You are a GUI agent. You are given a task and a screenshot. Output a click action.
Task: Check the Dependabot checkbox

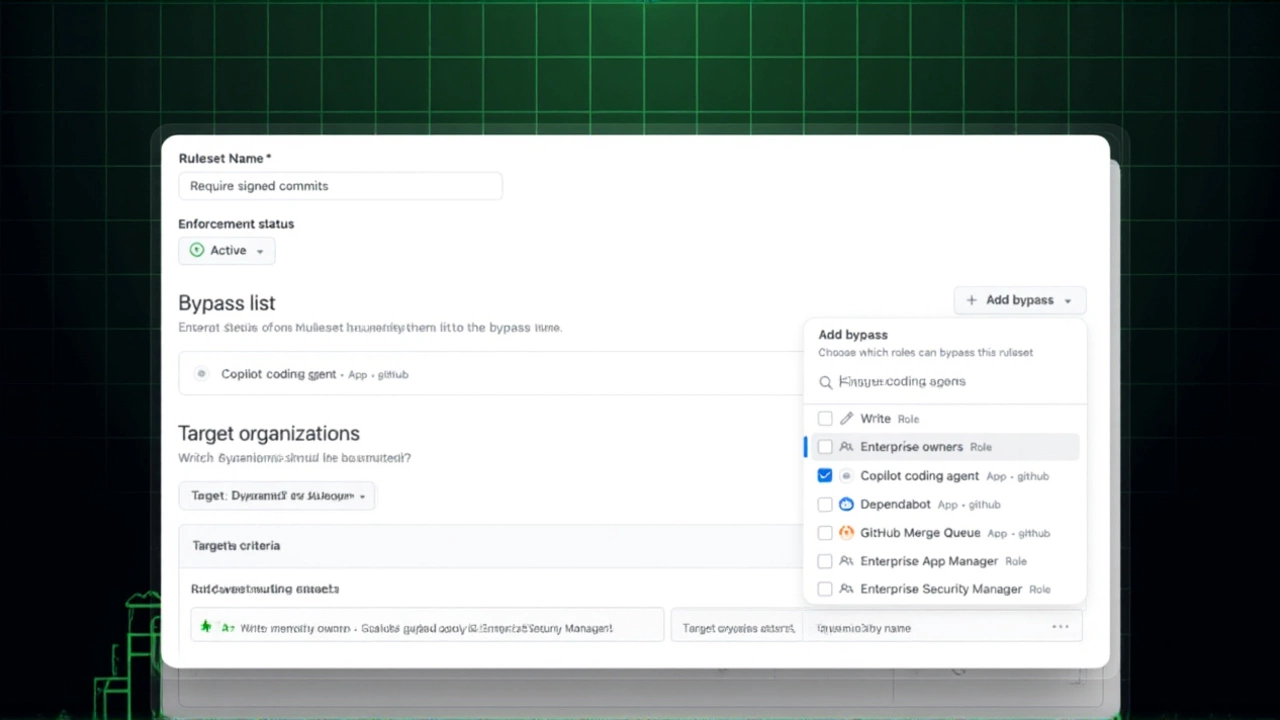click(x=824, y=504)
